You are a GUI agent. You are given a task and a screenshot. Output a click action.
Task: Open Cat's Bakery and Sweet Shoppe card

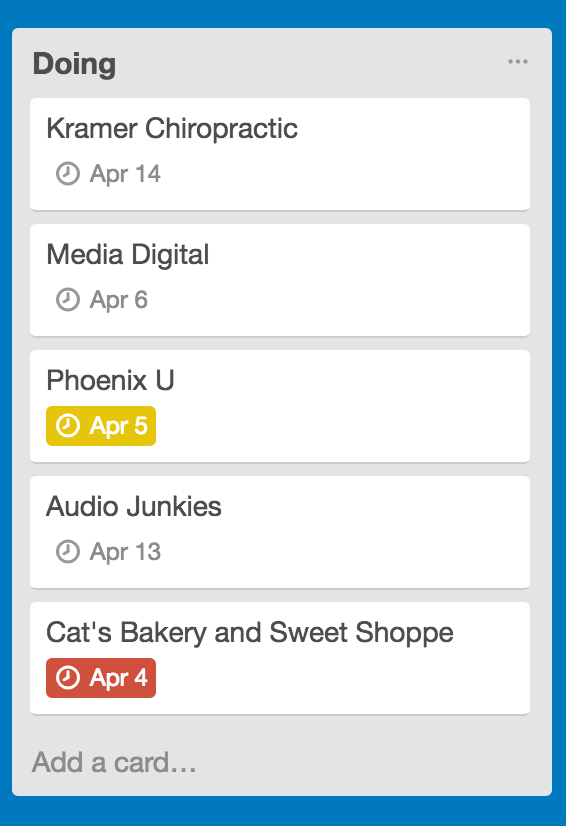[x=280, y=658]
